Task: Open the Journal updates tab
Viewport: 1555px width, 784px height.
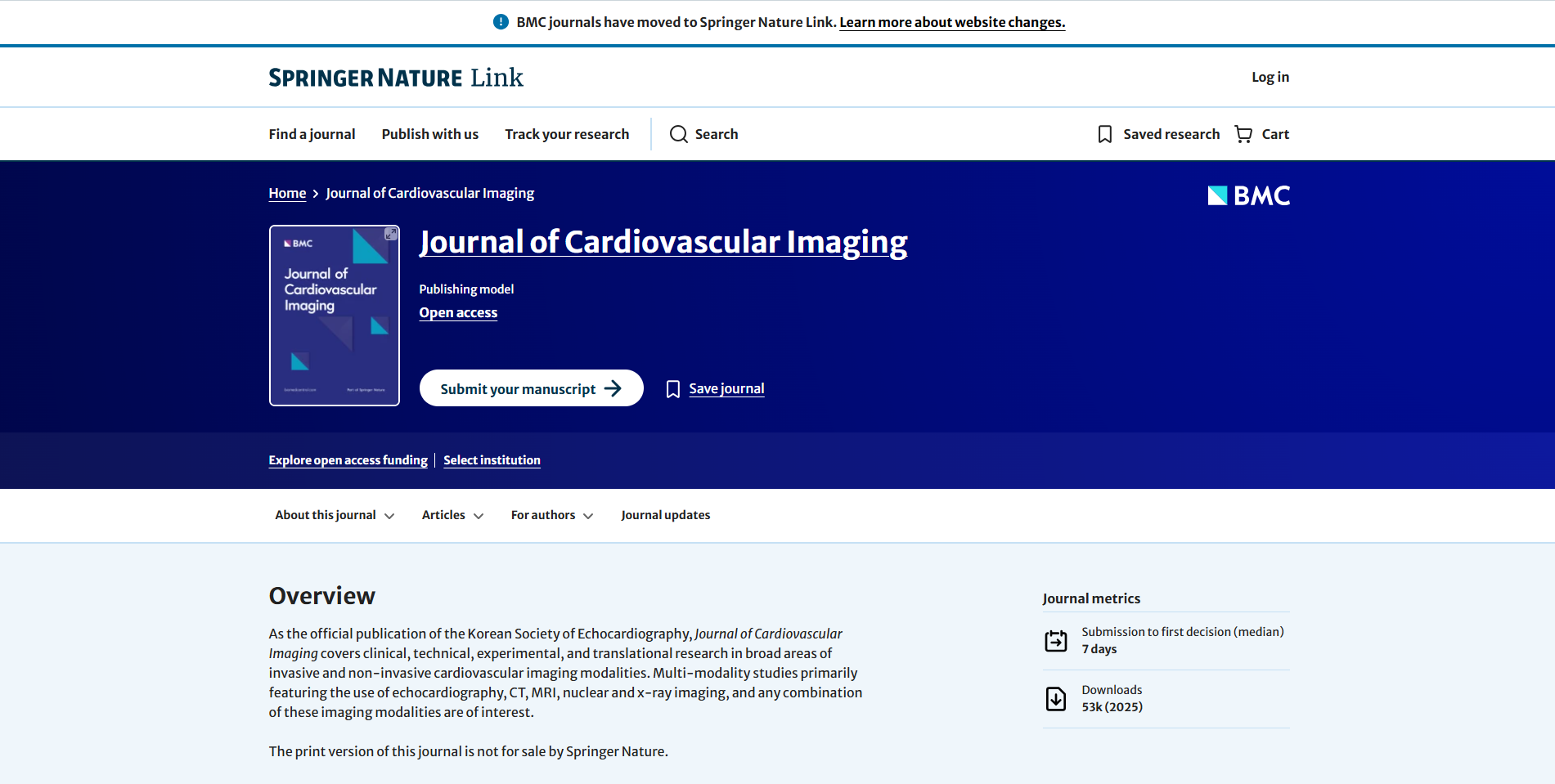Action: coord(665,515)
